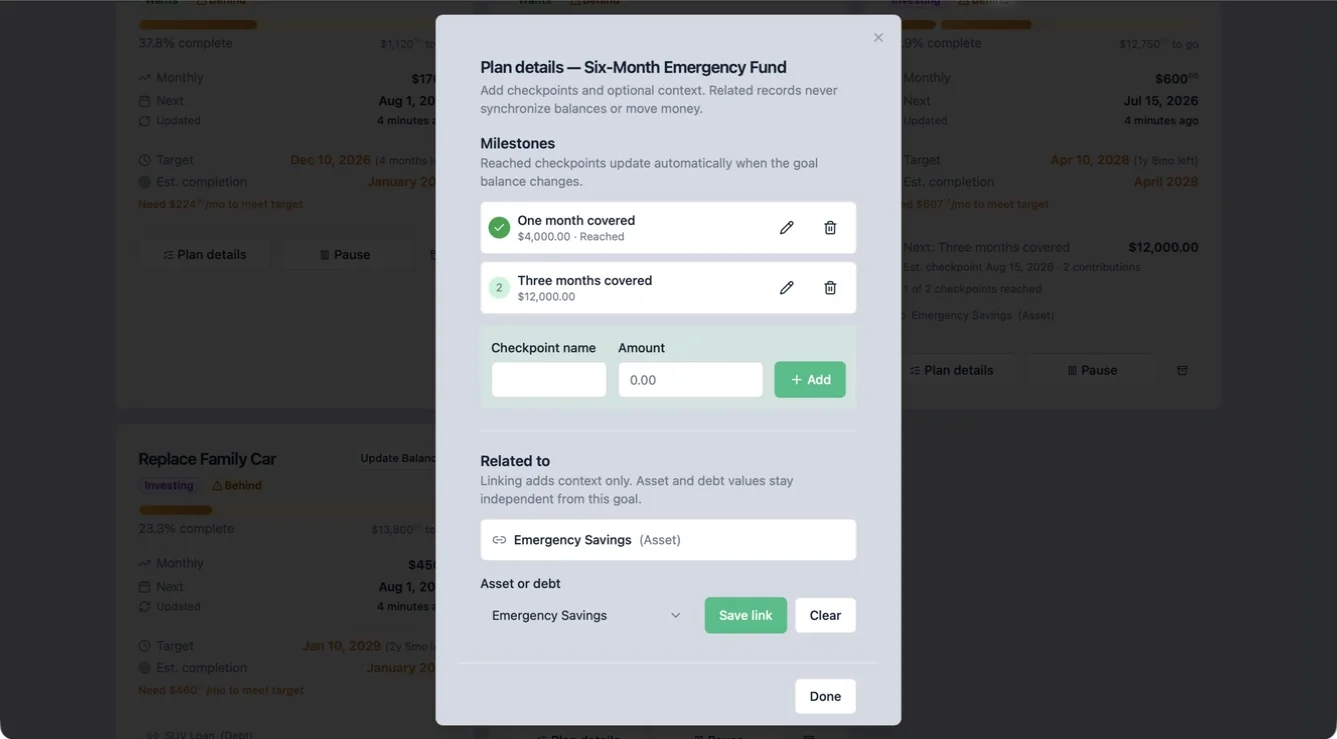1337x739 pixels.
Task: Click the $4,000.00 · Reached text
Action: 571,237
